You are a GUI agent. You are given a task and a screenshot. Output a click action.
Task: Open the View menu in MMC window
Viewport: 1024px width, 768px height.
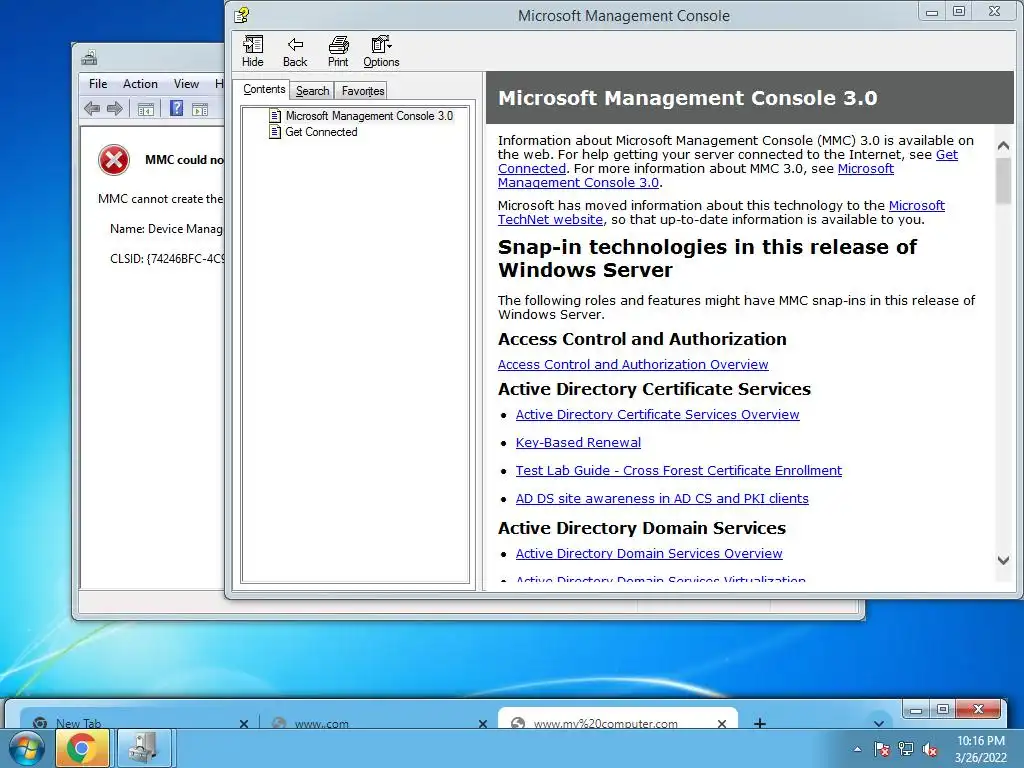pos(186,84)
